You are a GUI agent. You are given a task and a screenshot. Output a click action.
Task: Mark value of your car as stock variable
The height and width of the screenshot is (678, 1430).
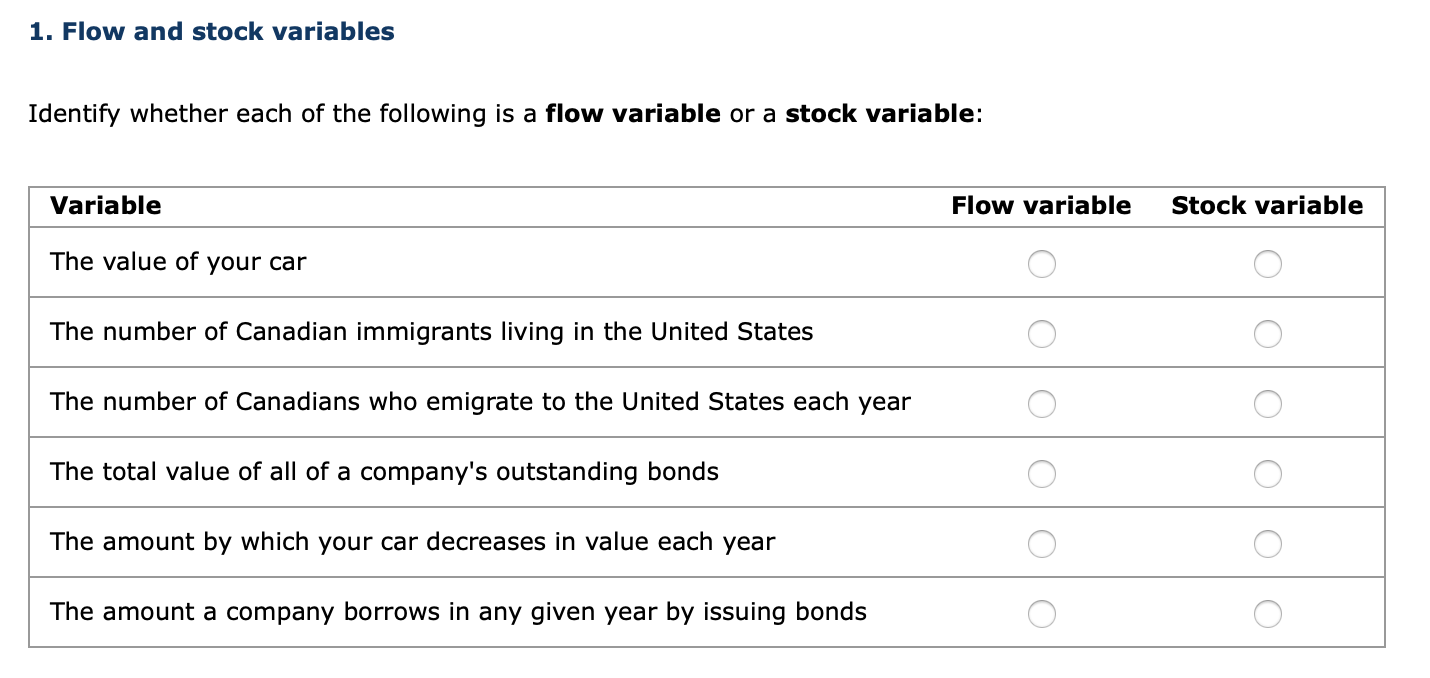pyautogui.click(x=1267, y=264)
